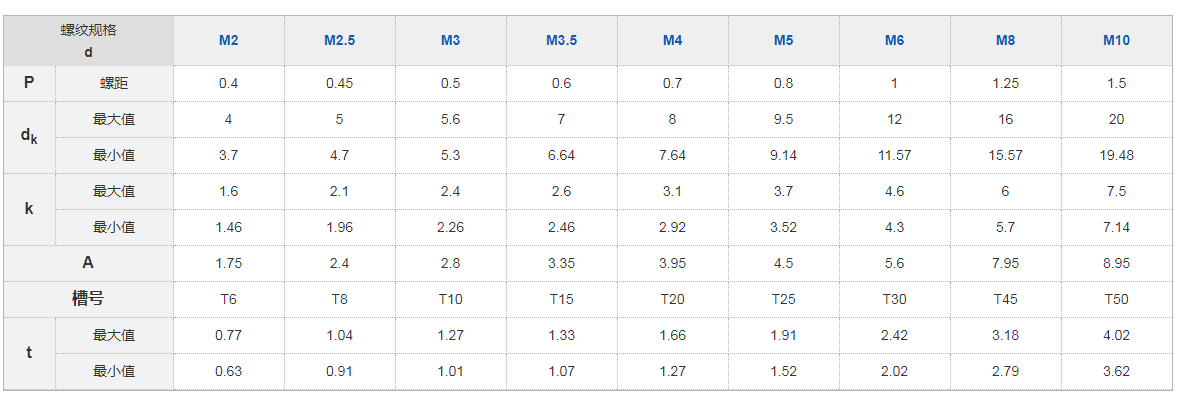Click the T6 slot number cell
This screenshot has width=1177, height=395.
pyautogui.click(x=228, y=299)
